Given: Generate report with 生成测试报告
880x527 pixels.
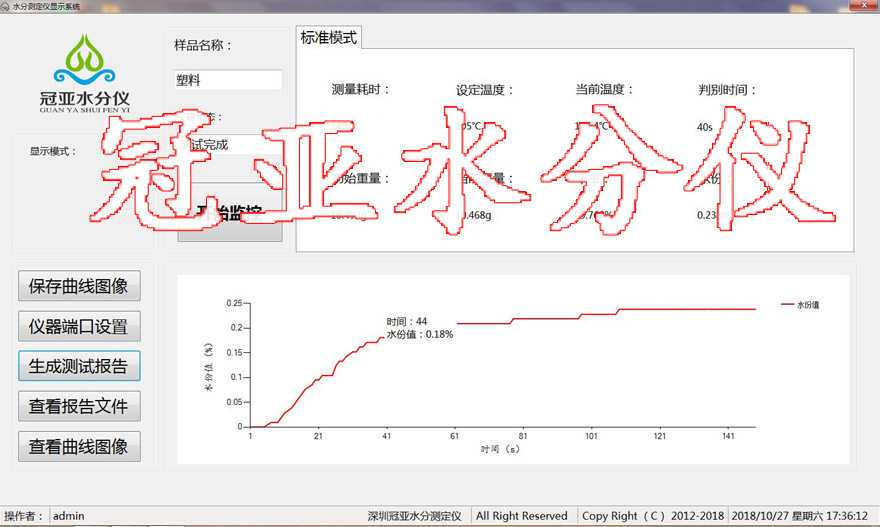Looking at the screenshot, I should (79, 366).
